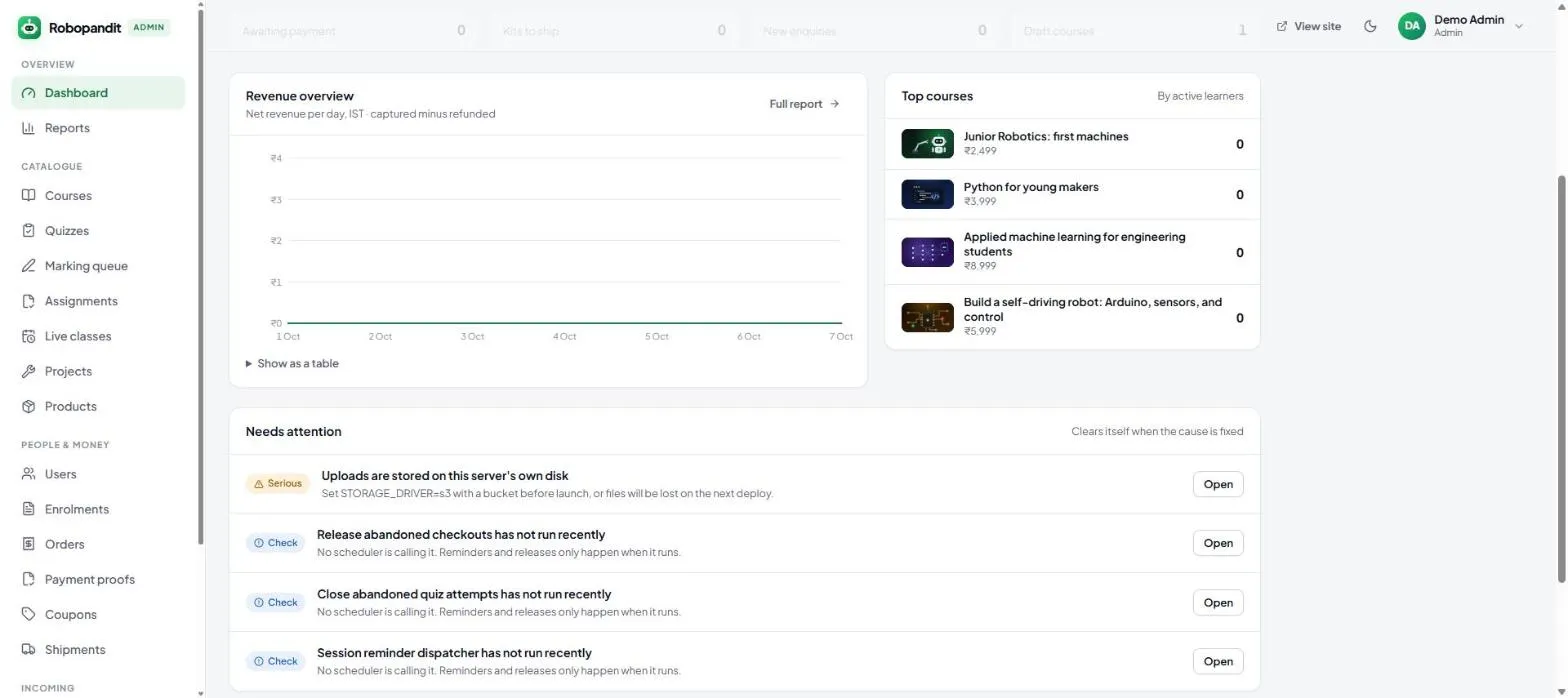The image size is (1568, 698).
Task: Click the Check badge for abandoned checkouts
Action: point(275,543)
